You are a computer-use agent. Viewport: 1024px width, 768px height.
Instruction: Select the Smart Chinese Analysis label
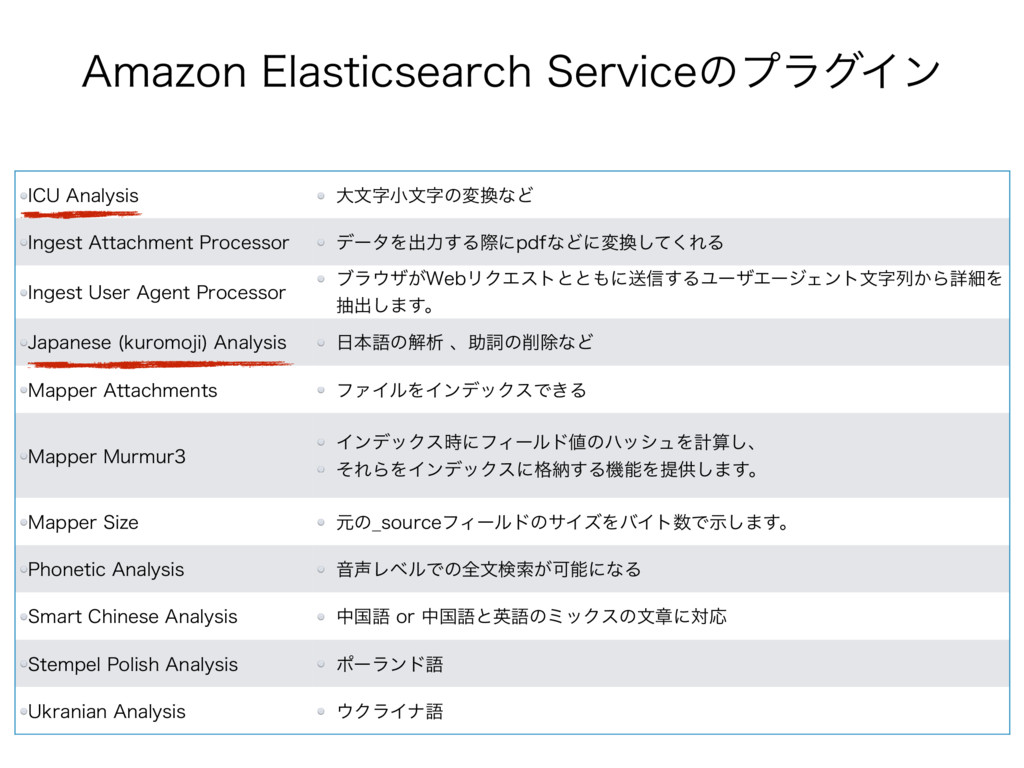point(133,616)
